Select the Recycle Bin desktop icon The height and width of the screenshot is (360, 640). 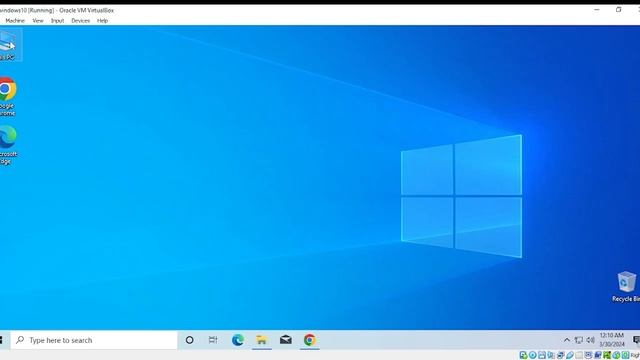627,287
